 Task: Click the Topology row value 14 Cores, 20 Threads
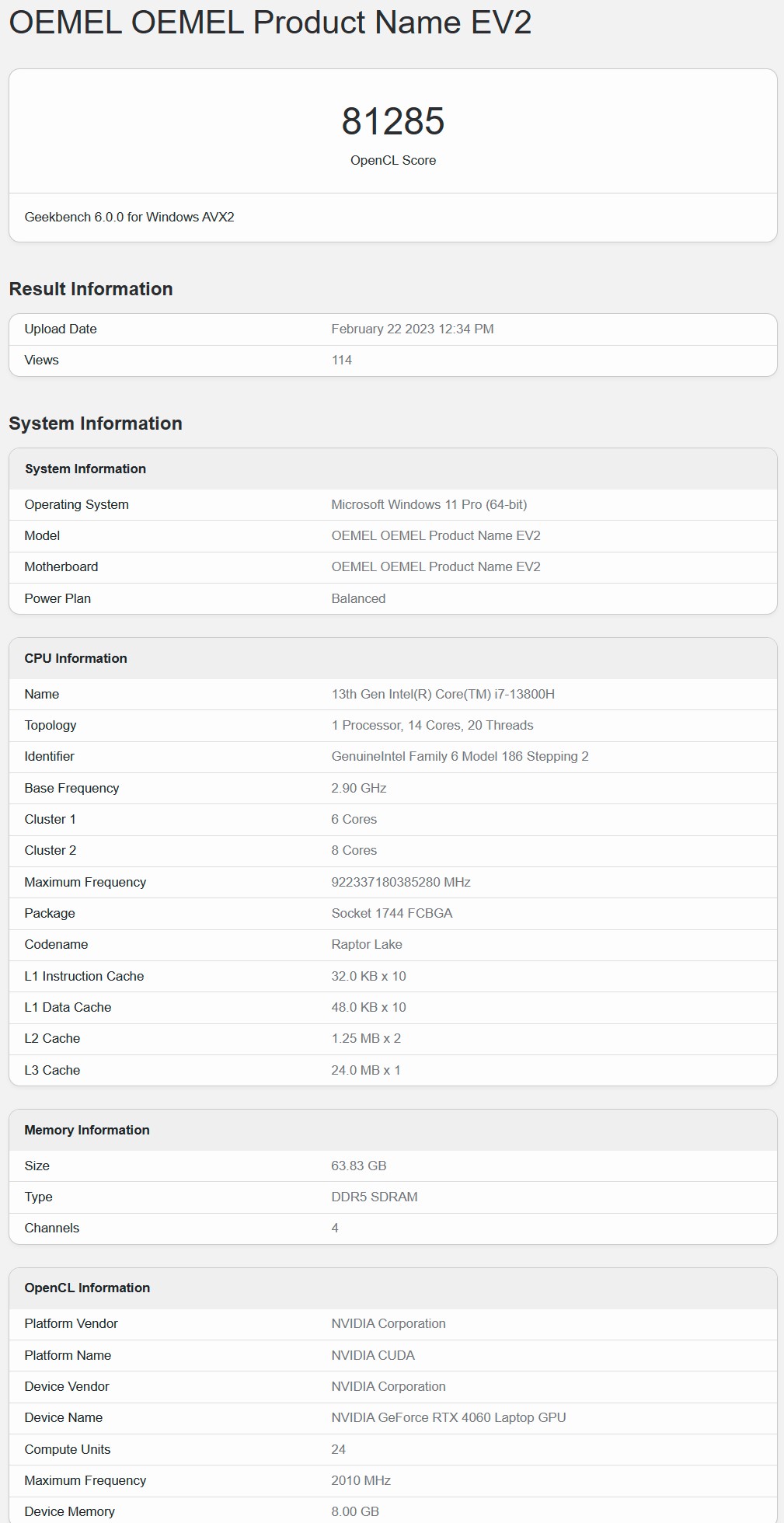click(432, 725)
